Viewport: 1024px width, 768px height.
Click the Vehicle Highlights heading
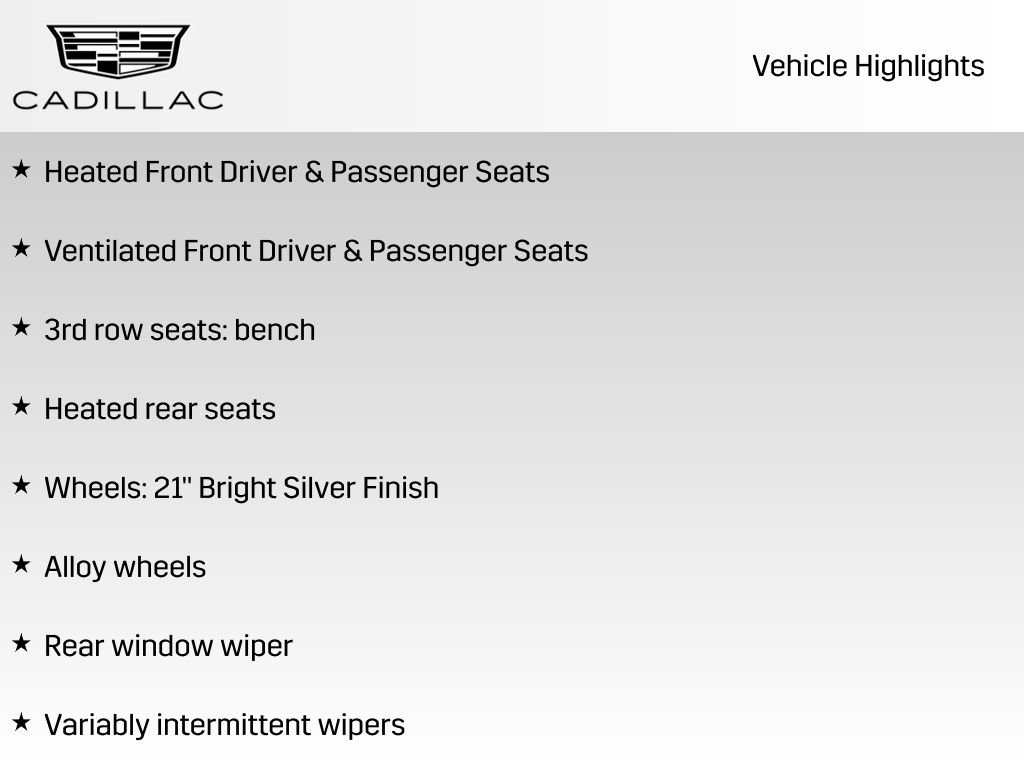(x=868, y=66)
